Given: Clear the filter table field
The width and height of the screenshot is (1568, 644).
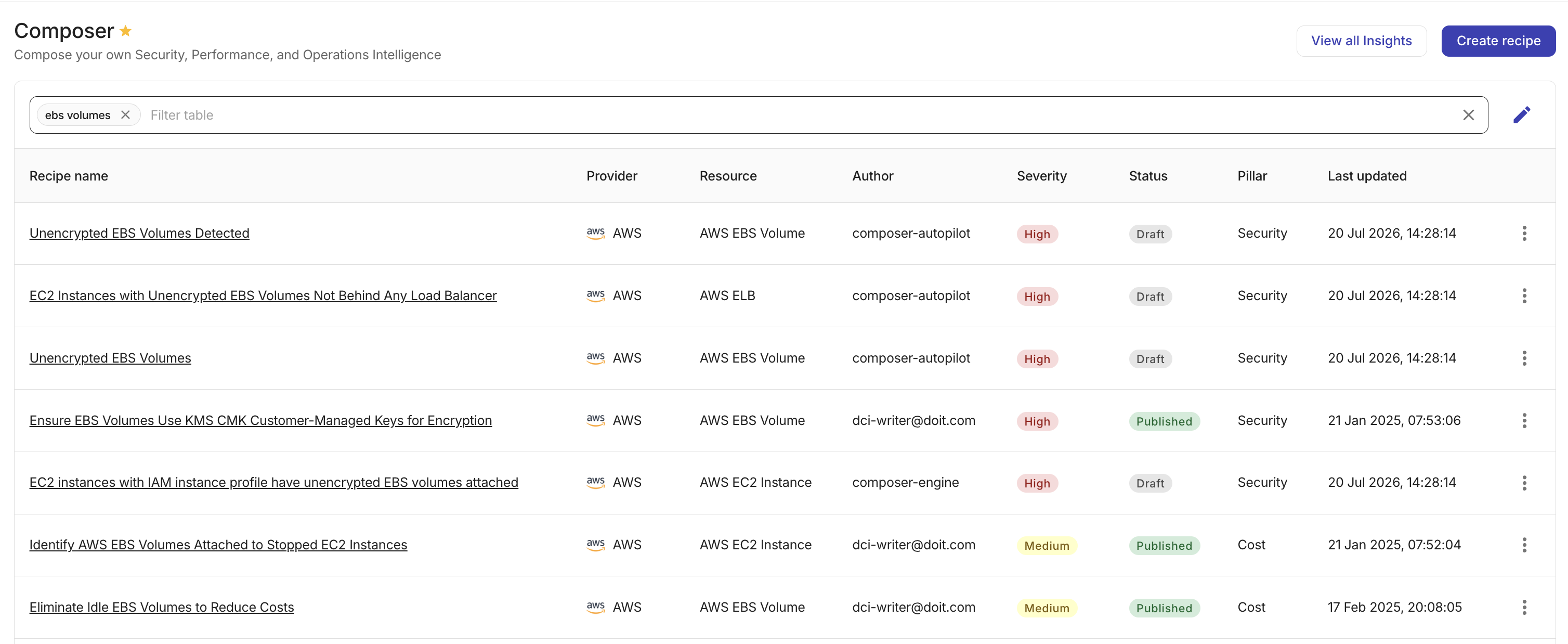Looking at the screenshot, I should [1468, 114].
